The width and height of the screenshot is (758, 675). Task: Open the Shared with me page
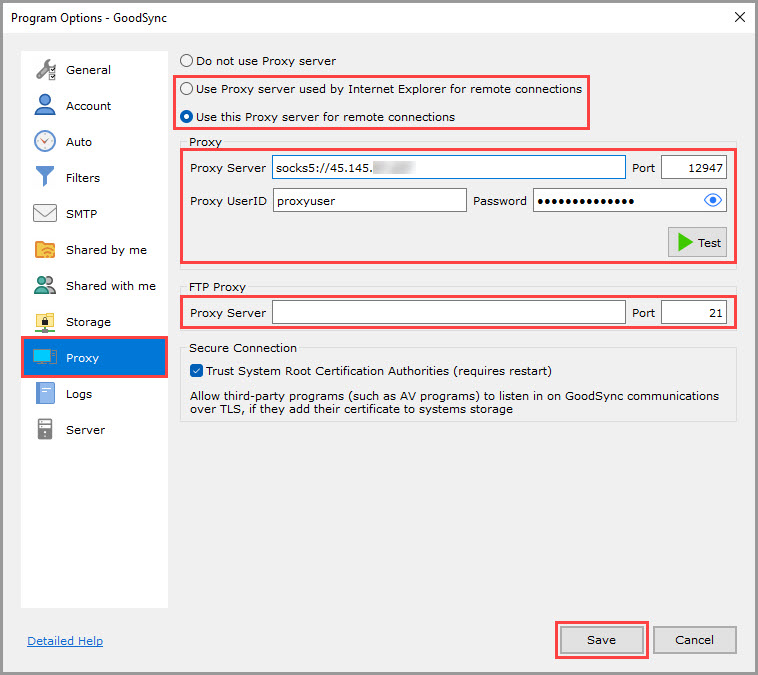pos(110,286)
